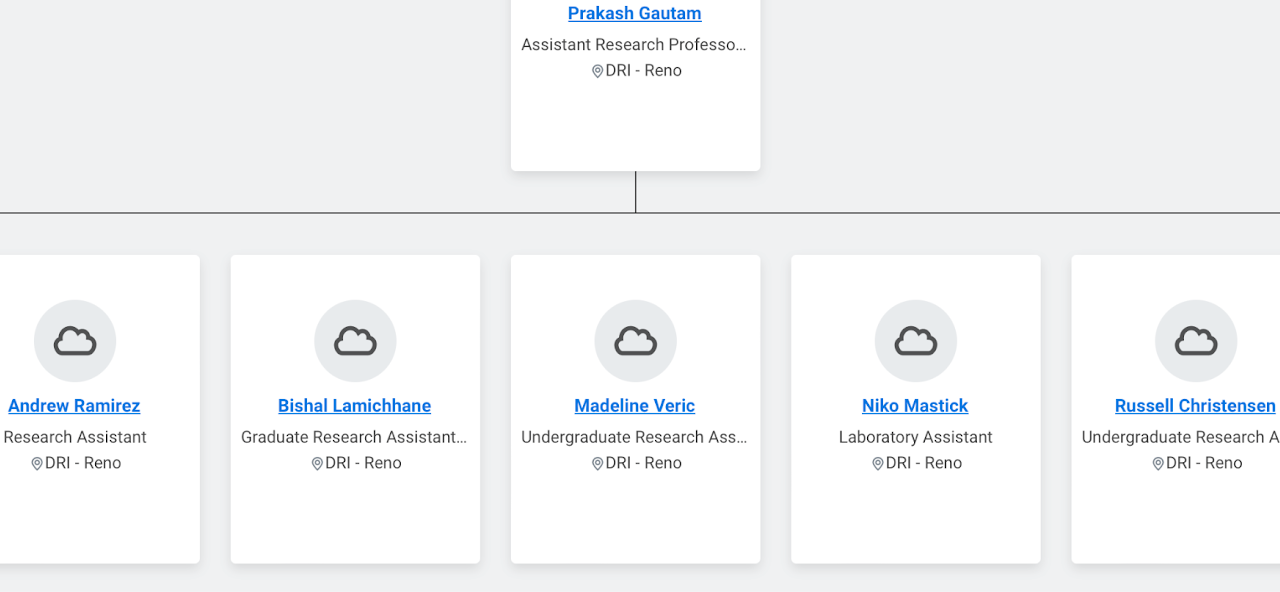Click Russell Christensen's cloud avatar icon
Viewport: 1280px width, 592px height.
[x=1196, y=340]
